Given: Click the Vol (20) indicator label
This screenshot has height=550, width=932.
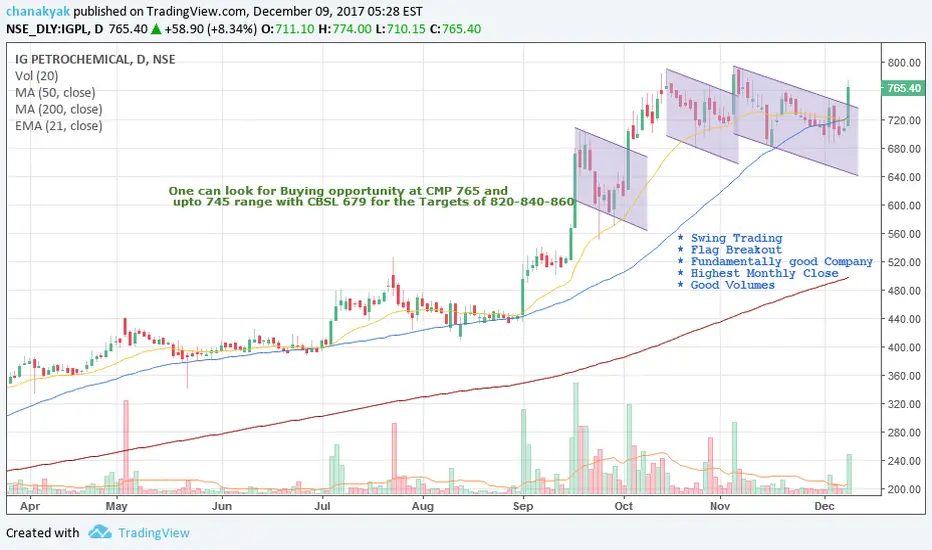Looking at the screenshot, I should coord(37,76).
